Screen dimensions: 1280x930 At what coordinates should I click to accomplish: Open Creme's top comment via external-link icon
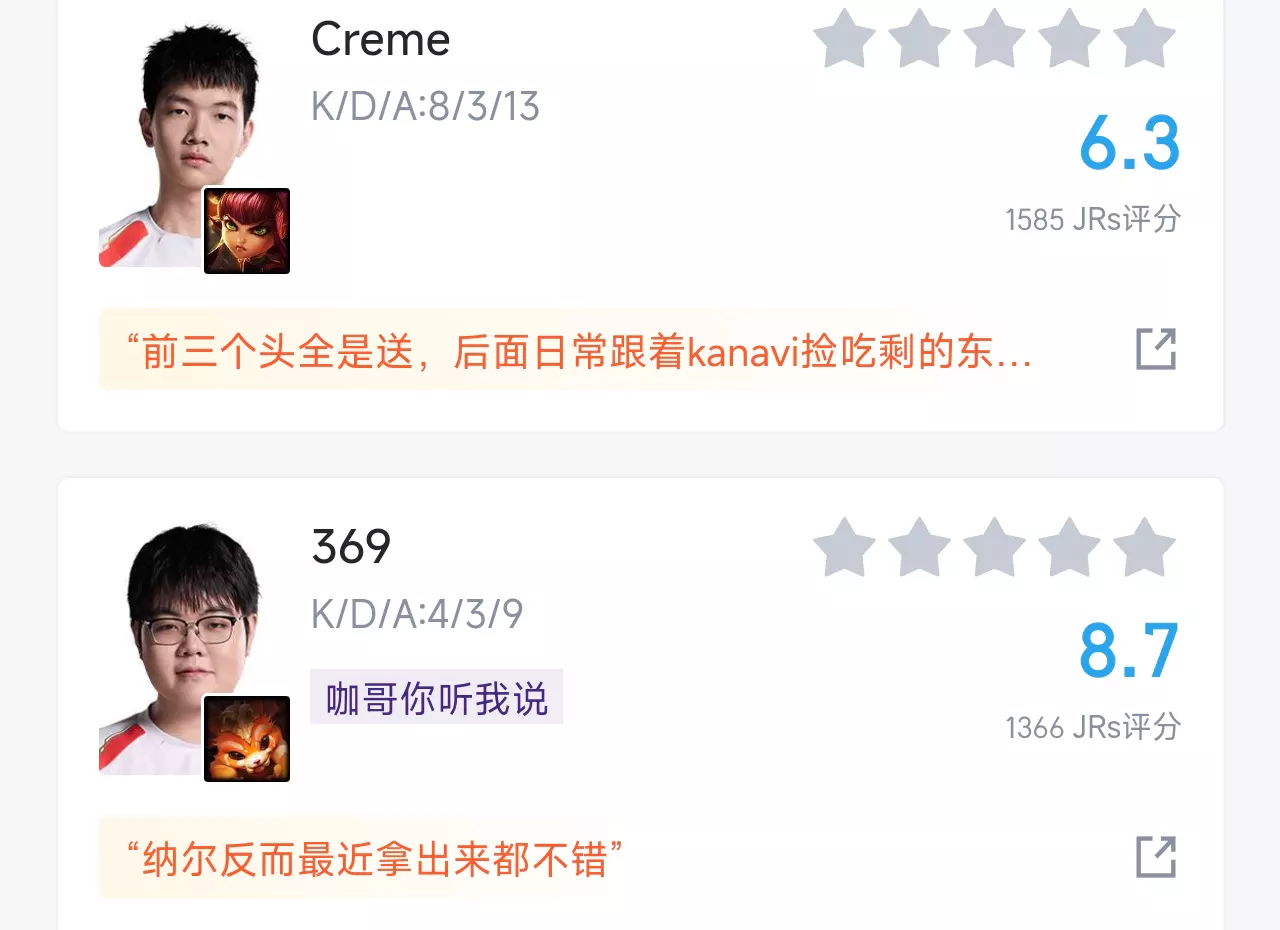pyautogui.click(x=1156, y=349)
